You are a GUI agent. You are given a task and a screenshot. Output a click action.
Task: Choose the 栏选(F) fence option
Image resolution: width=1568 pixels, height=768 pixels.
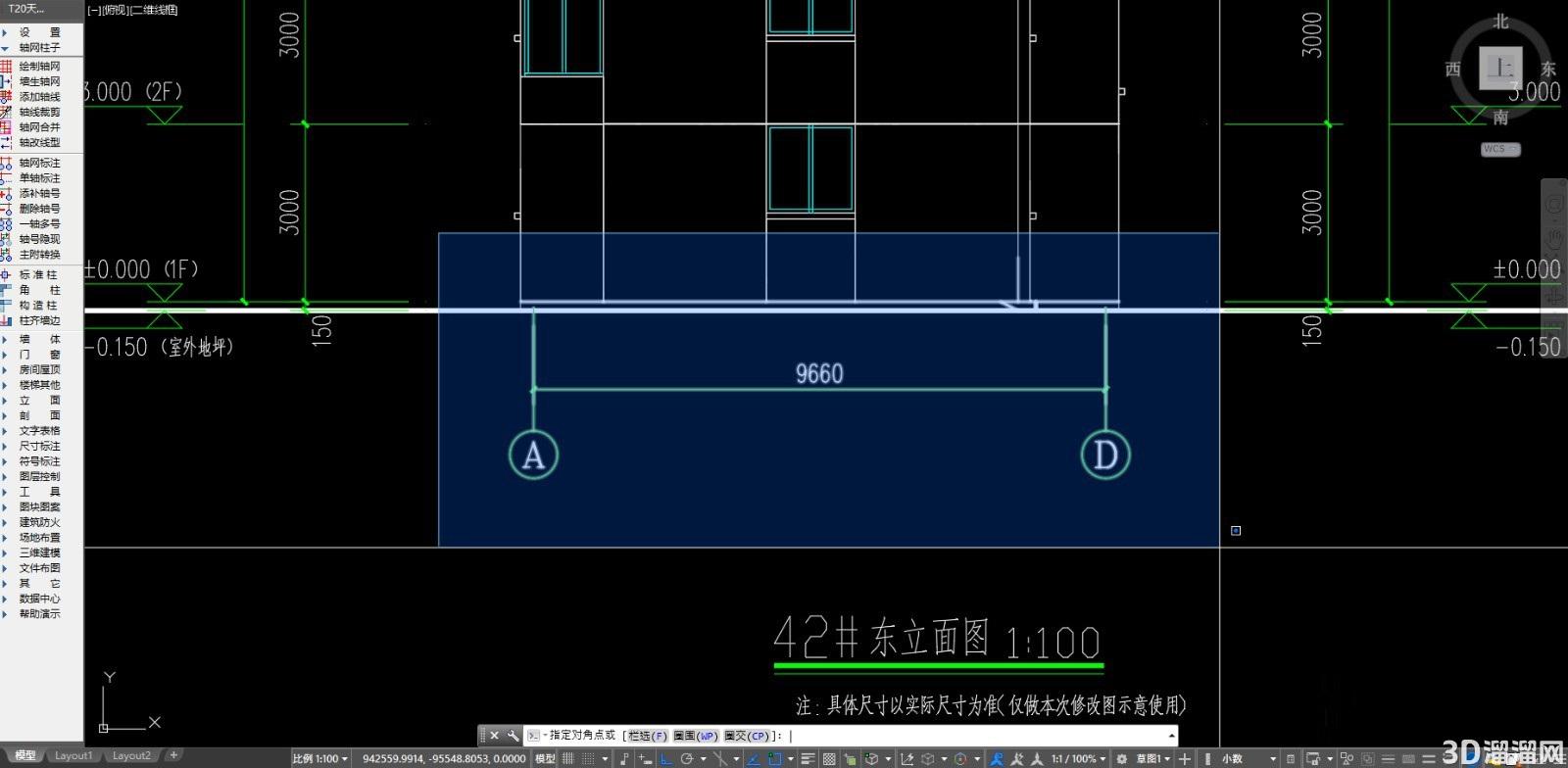click(x=648, y=736)
